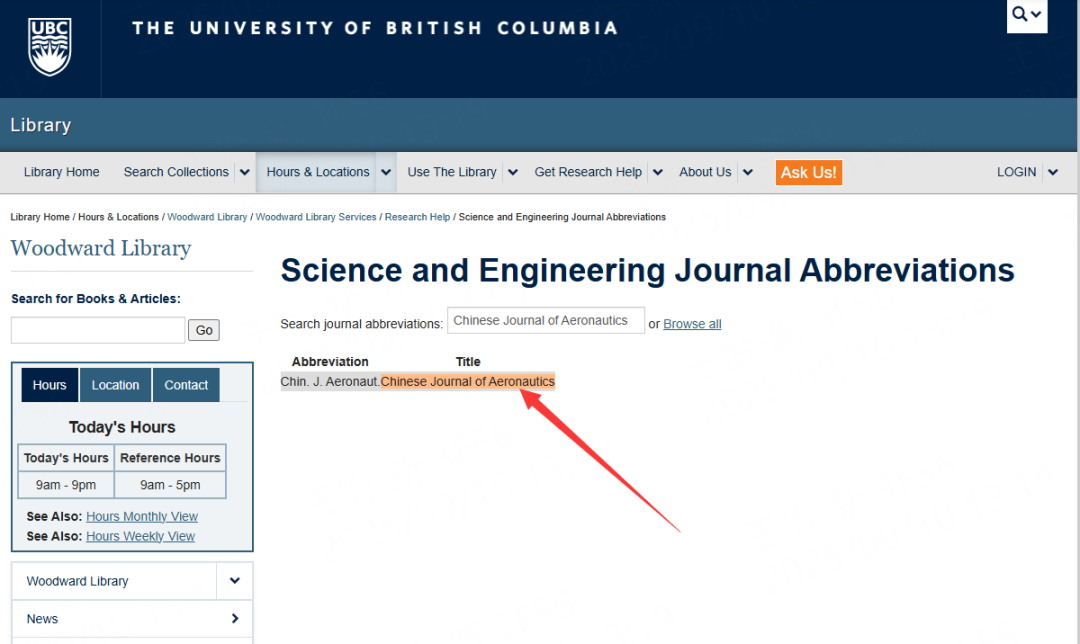Click the UBC crest logo
The width and height of the screenshot is (1080, 644).
[x=50, y=46]
